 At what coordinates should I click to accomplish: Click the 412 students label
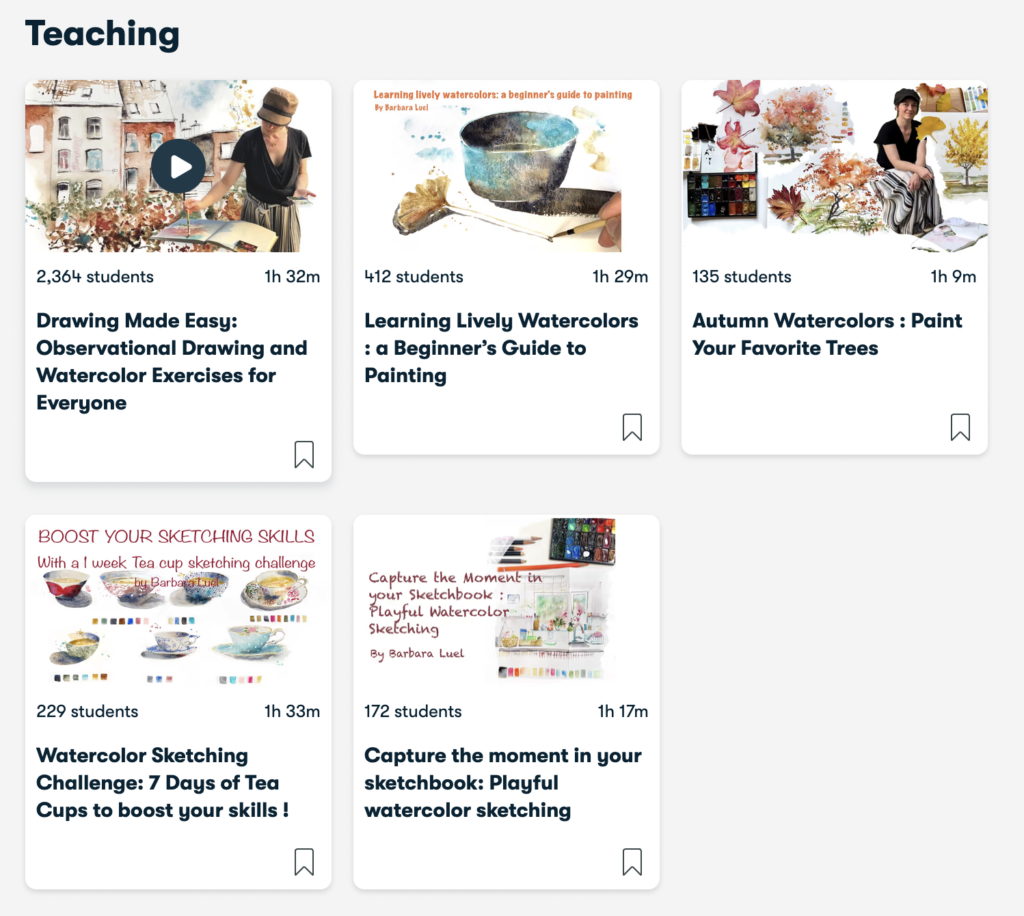tap(413, 277)
